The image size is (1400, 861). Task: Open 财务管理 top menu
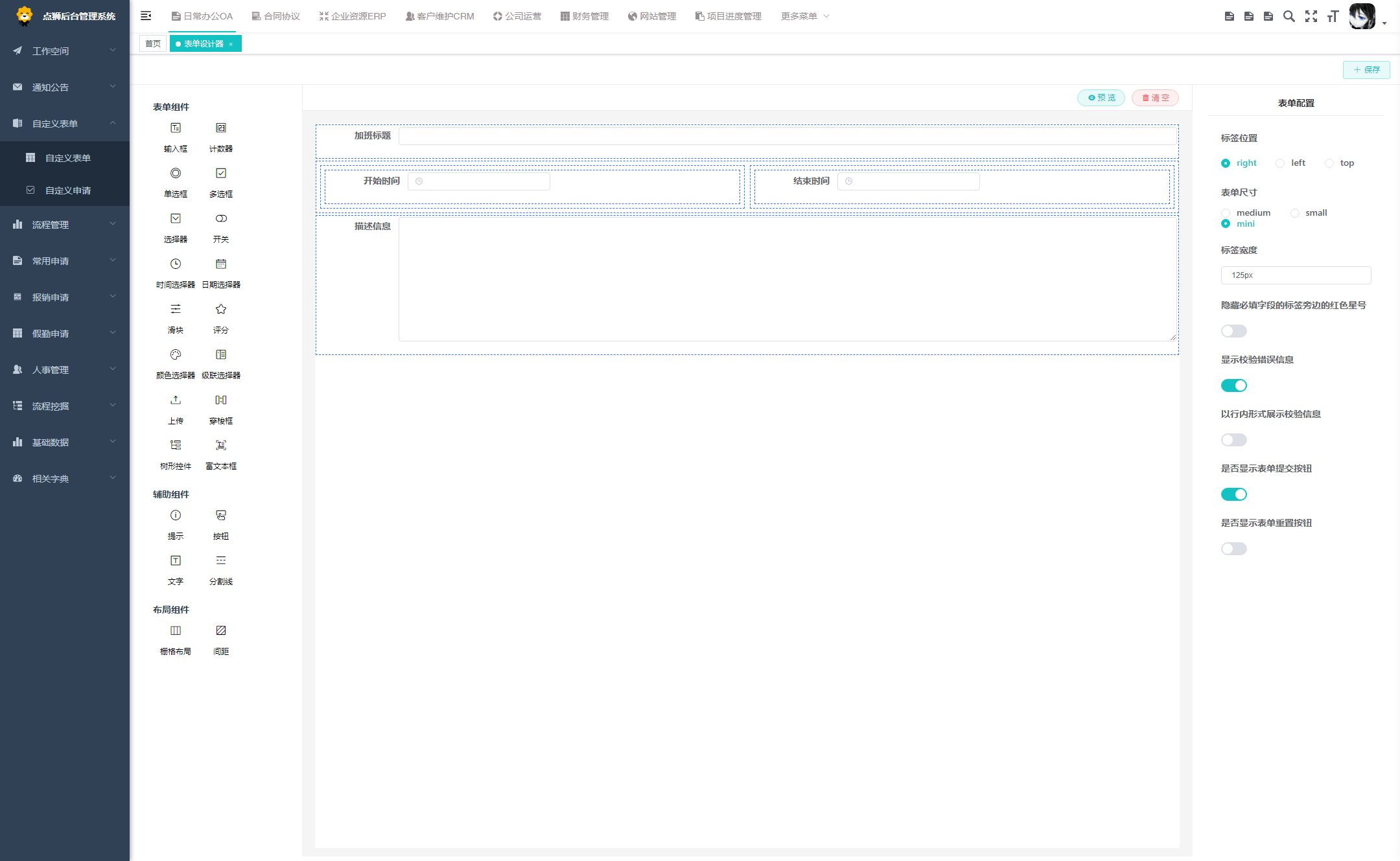click(585, 16)
